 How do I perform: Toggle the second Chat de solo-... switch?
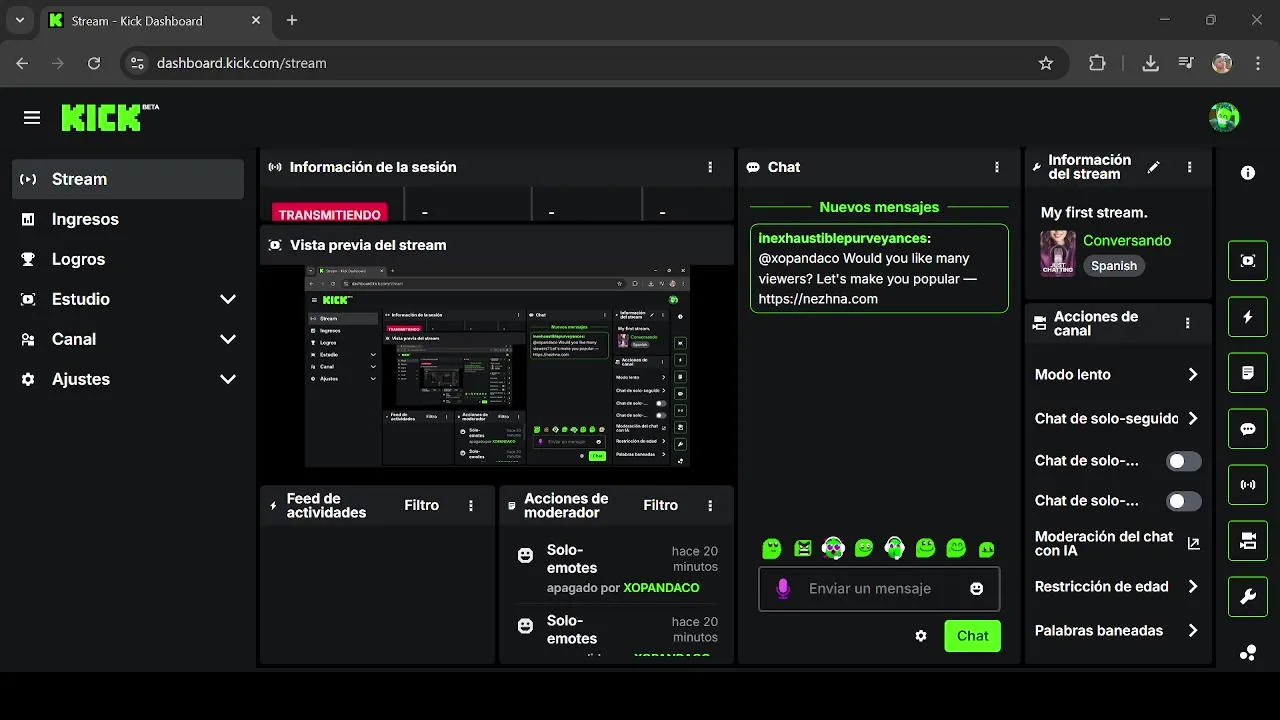1184,501
